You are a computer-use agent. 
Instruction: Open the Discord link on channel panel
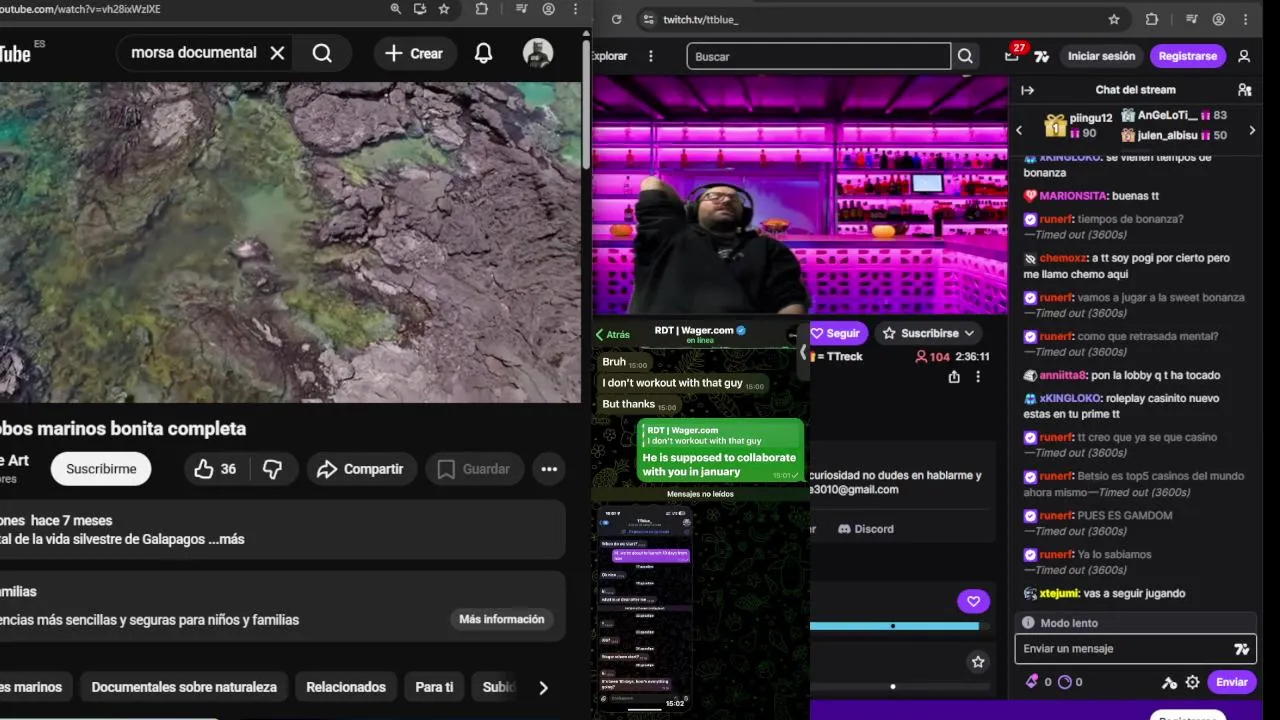pyautogui.click(x=866, y=529)
